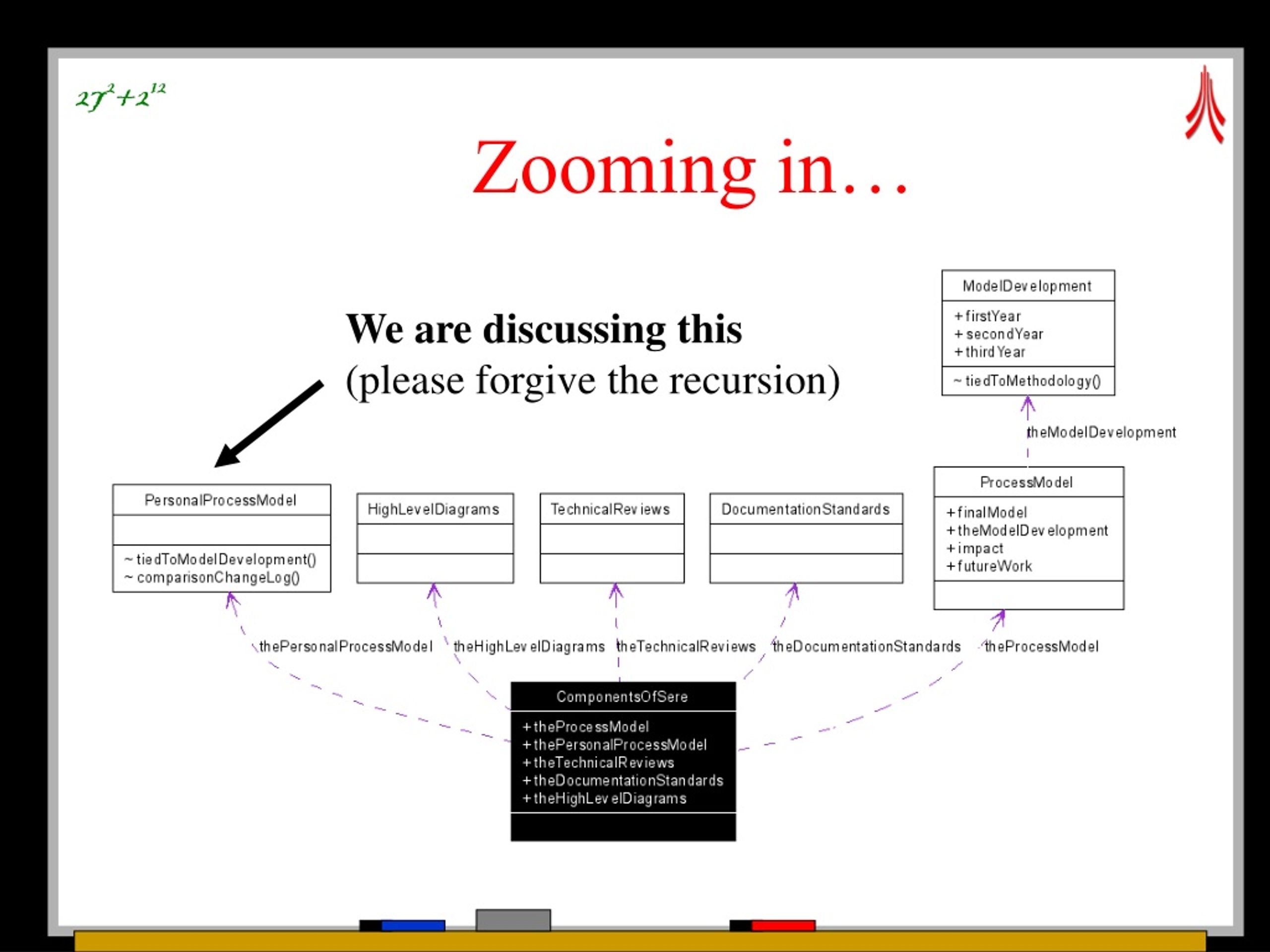The height and width of the screenshot is (952, 1270).
Task: Click +theModelDevelopment attribute in ProcessModel
Action: click(x=1026, y=530)
